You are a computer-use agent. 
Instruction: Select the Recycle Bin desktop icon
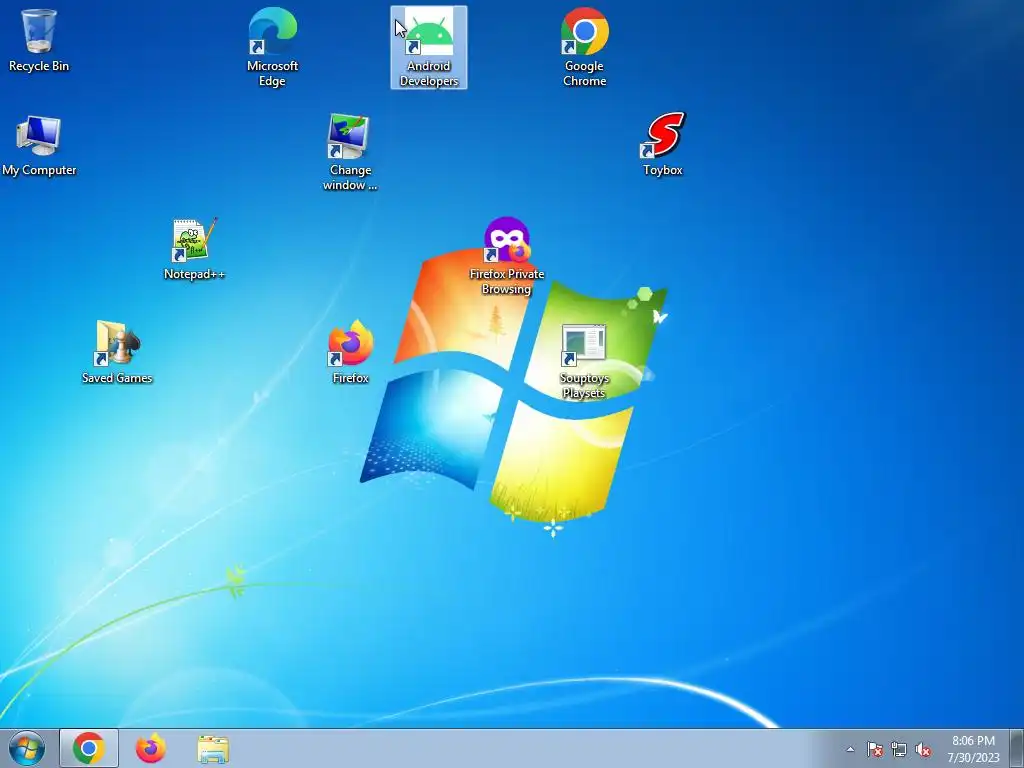pyautogui.click(x=39, y=40)
